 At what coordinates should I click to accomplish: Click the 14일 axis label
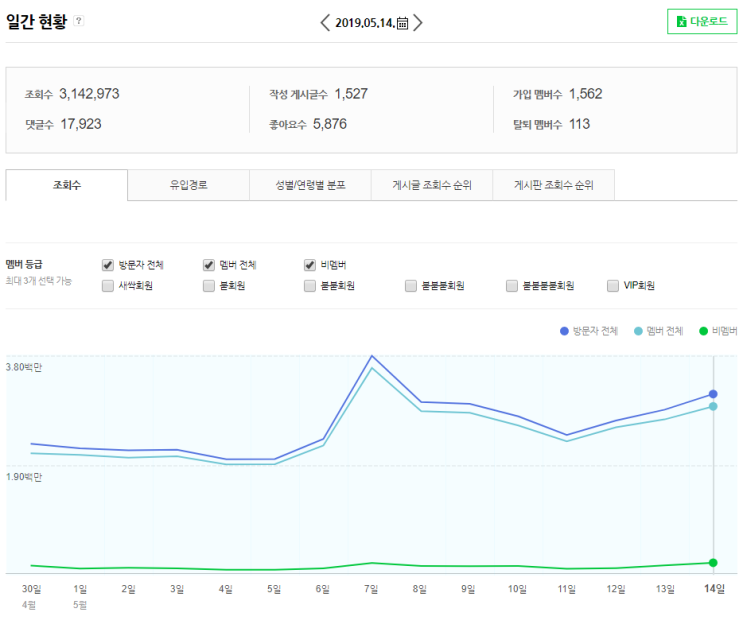click(x=714, y=589)
